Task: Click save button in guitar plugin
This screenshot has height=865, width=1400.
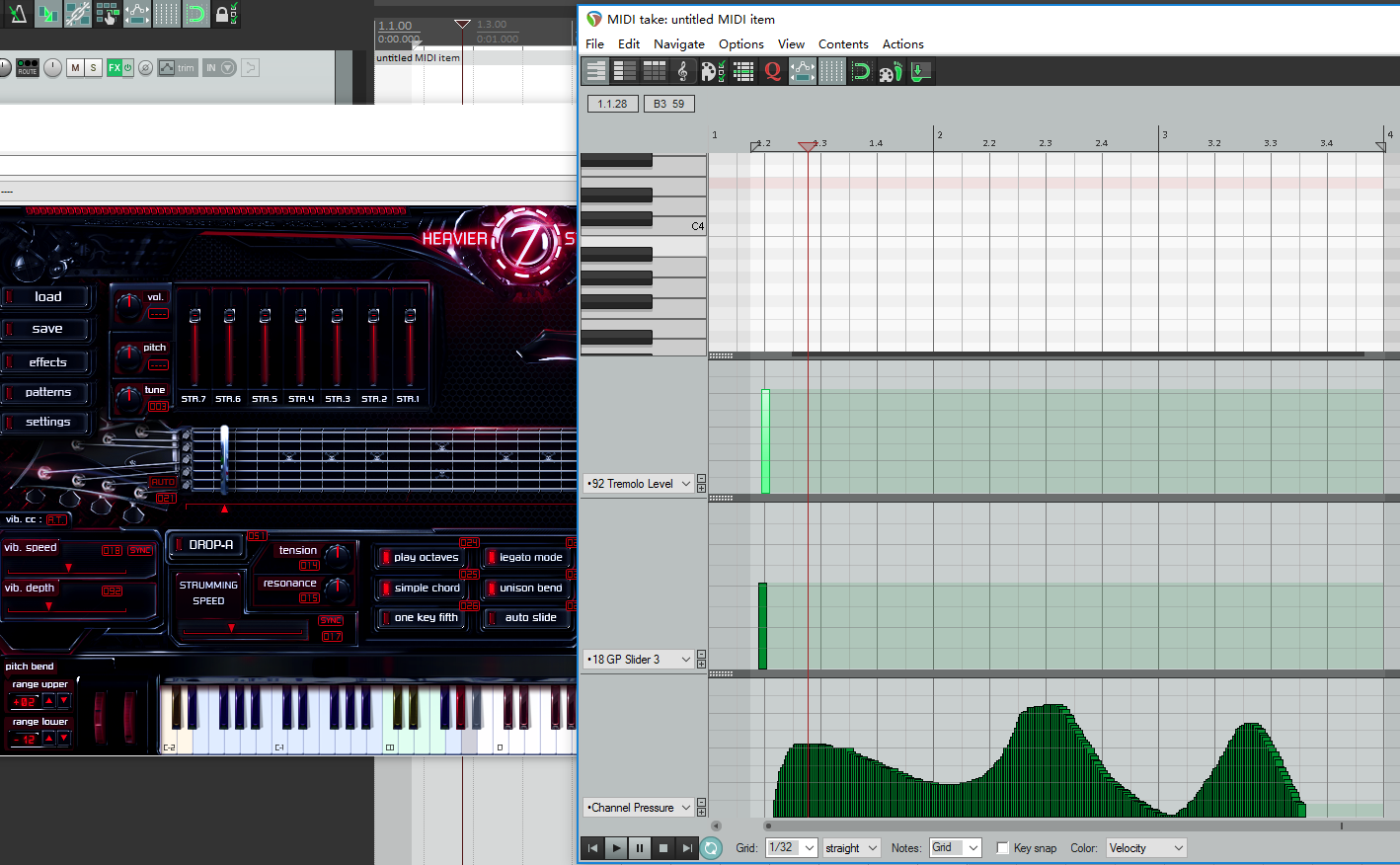Action: tap(47, 329)
